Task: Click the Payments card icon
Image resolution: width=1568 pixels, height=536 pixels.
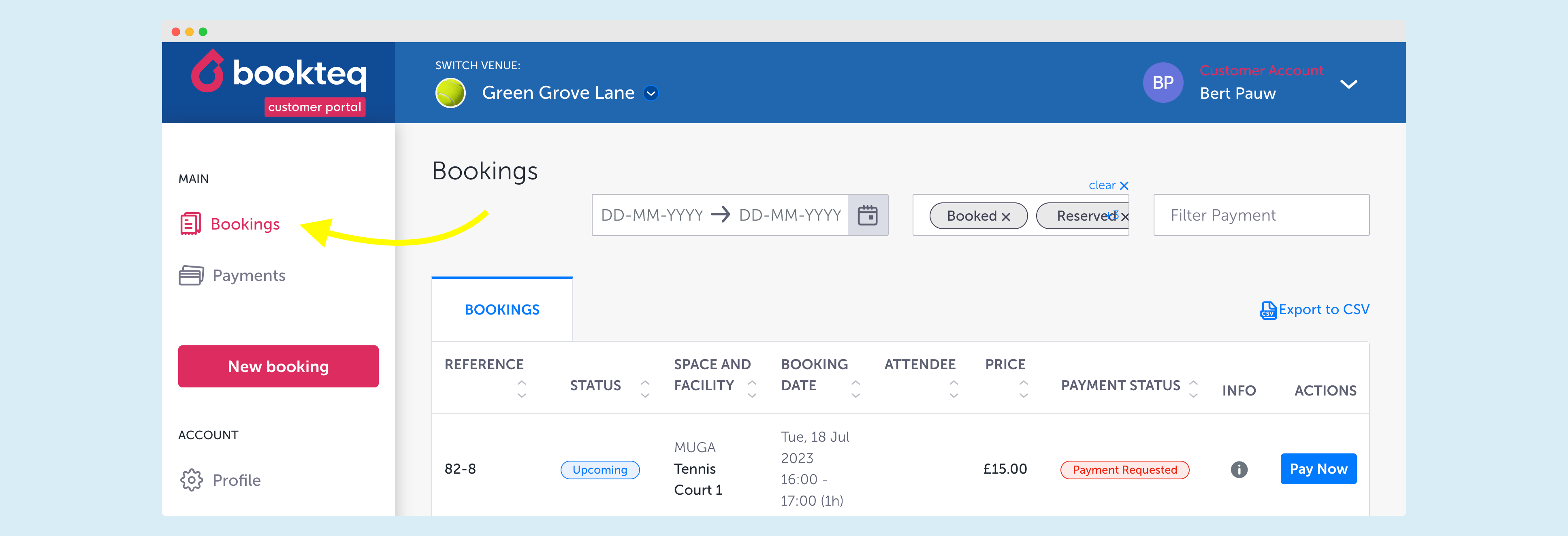Action: tap(191, 276)
